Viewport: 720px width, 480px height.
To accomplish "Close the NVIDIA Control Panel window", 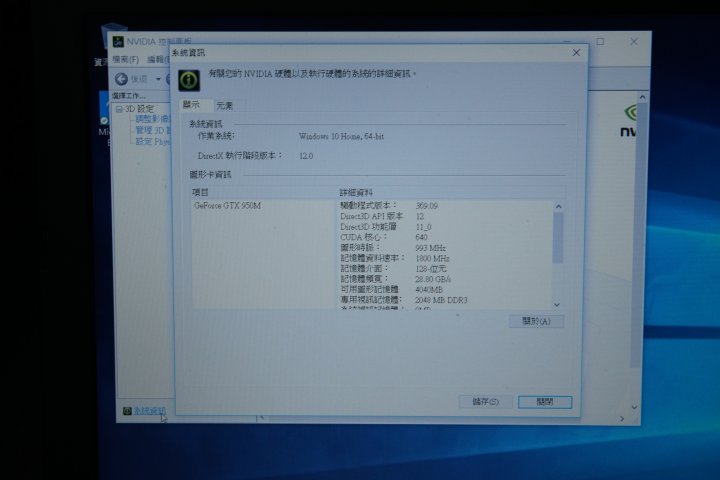I will [x=634, y=41].
